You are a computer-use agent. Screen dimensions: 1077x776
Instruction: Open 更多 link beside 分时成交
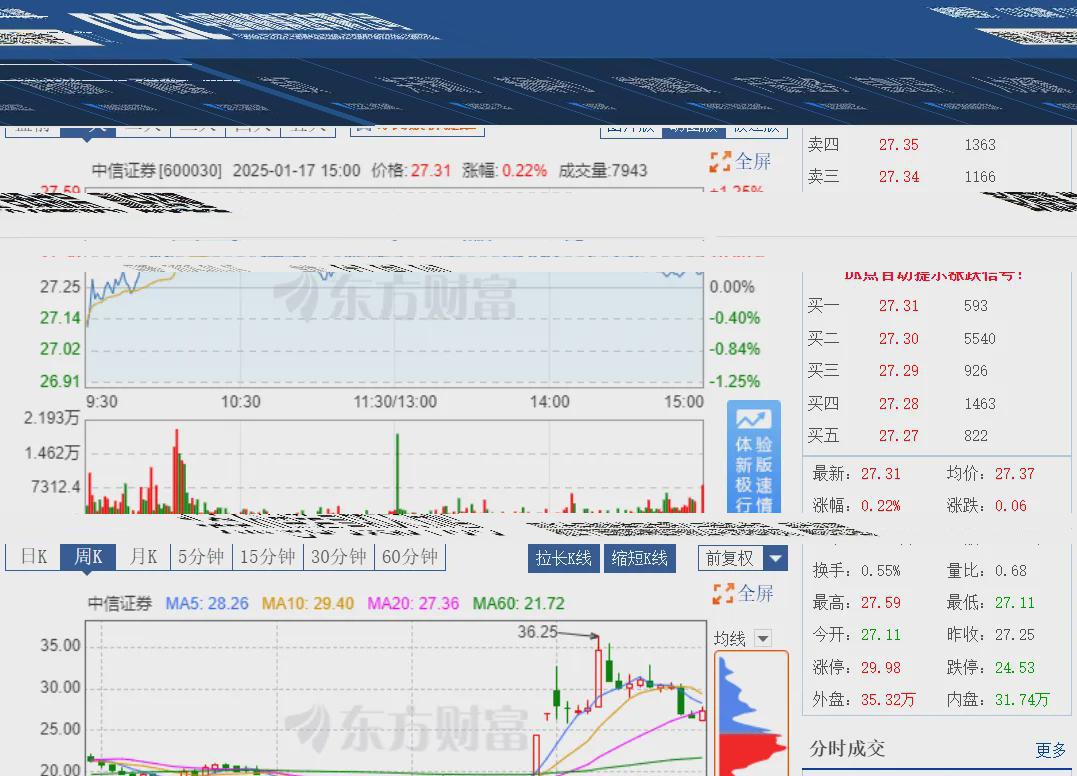point(1050,750)
